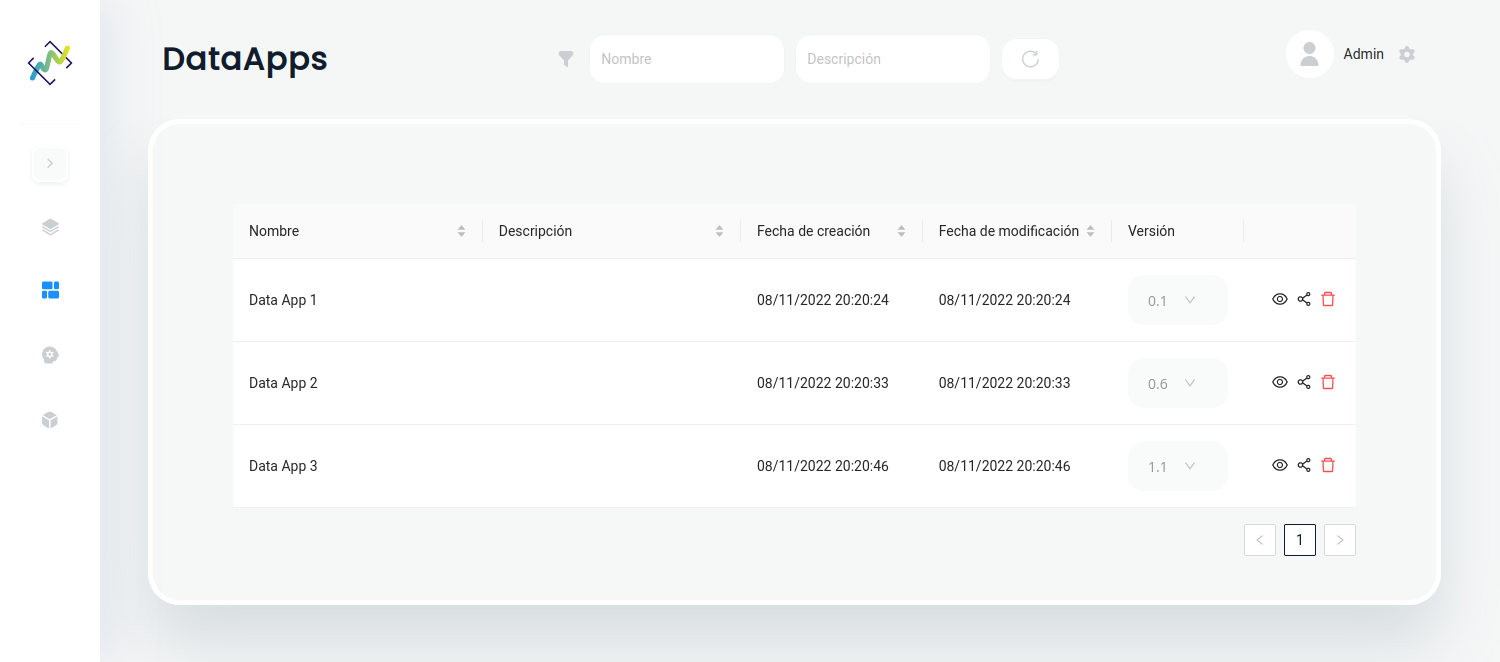Image resolution: width=1500 pixels, height=662 pixels.
Task: Open version dropdown for Data App 1
Action: [1177, 300]
